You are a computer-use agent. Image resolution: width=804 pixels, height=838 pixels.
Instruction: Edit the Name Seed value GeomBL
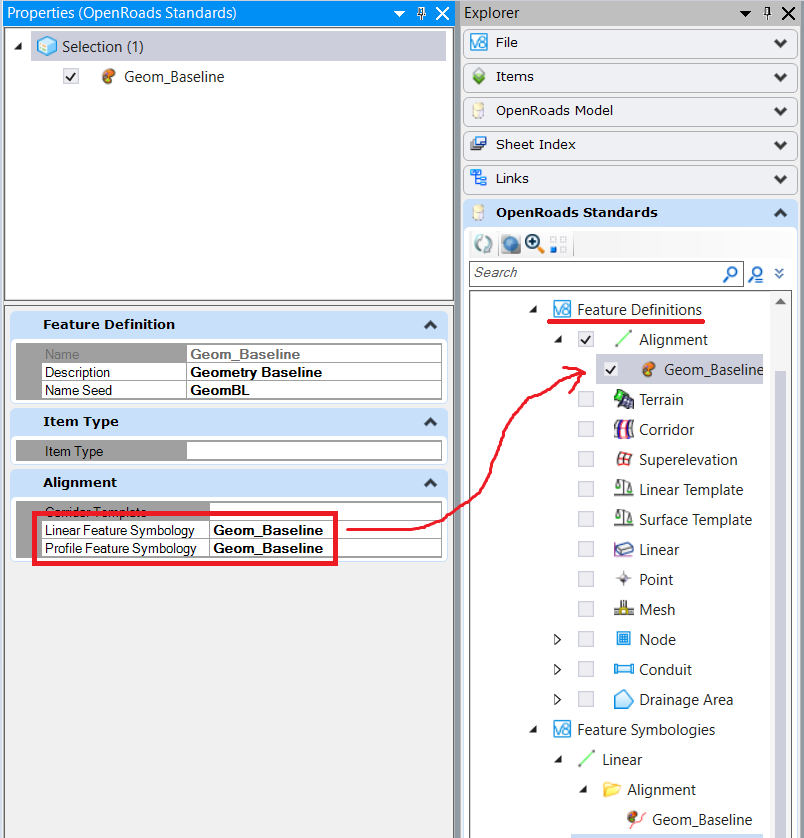point(314,390)
